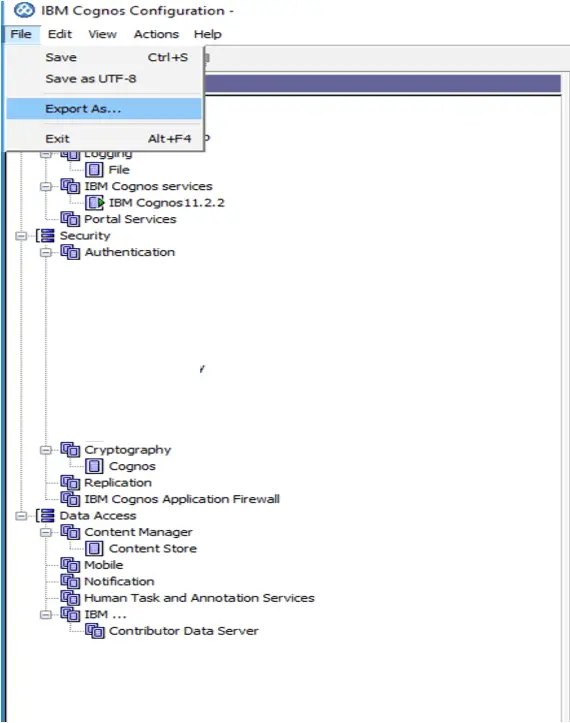
Task: Collapse the Authentication node
Action: point(46,253)
